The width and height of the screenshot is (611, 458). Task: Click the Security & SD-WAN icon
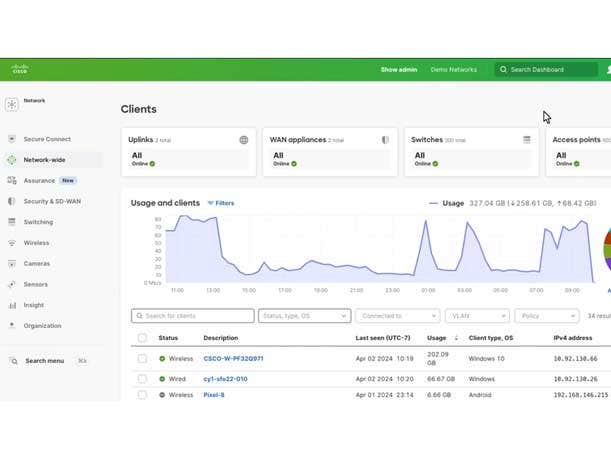[x=12, y=201]
